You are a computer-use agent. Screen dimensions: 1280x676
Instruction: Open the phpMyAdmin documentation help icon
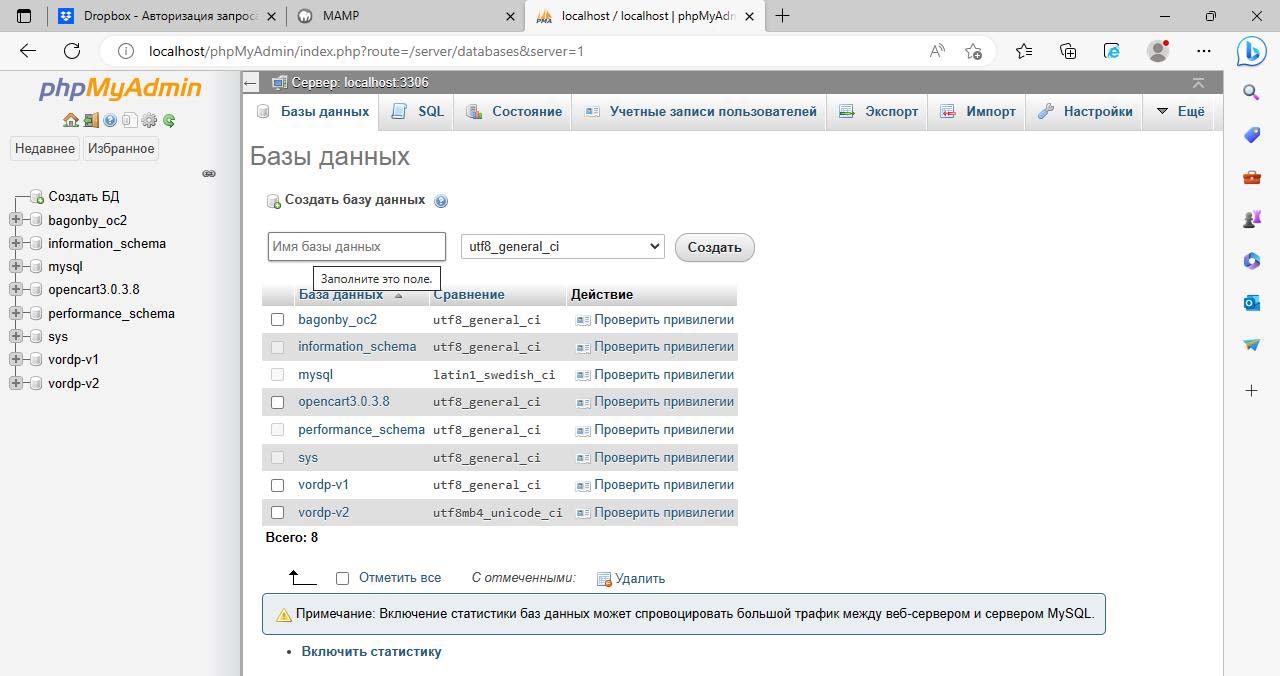tap(110, 120)
